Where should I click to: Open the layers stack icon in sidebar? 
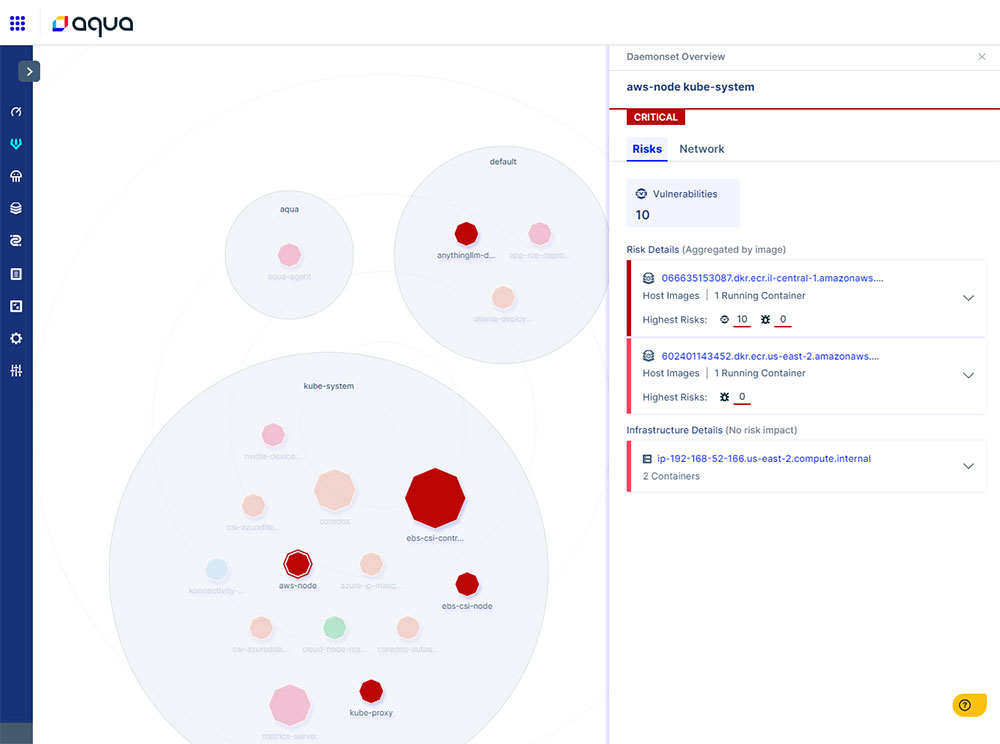tap(16, 208)
